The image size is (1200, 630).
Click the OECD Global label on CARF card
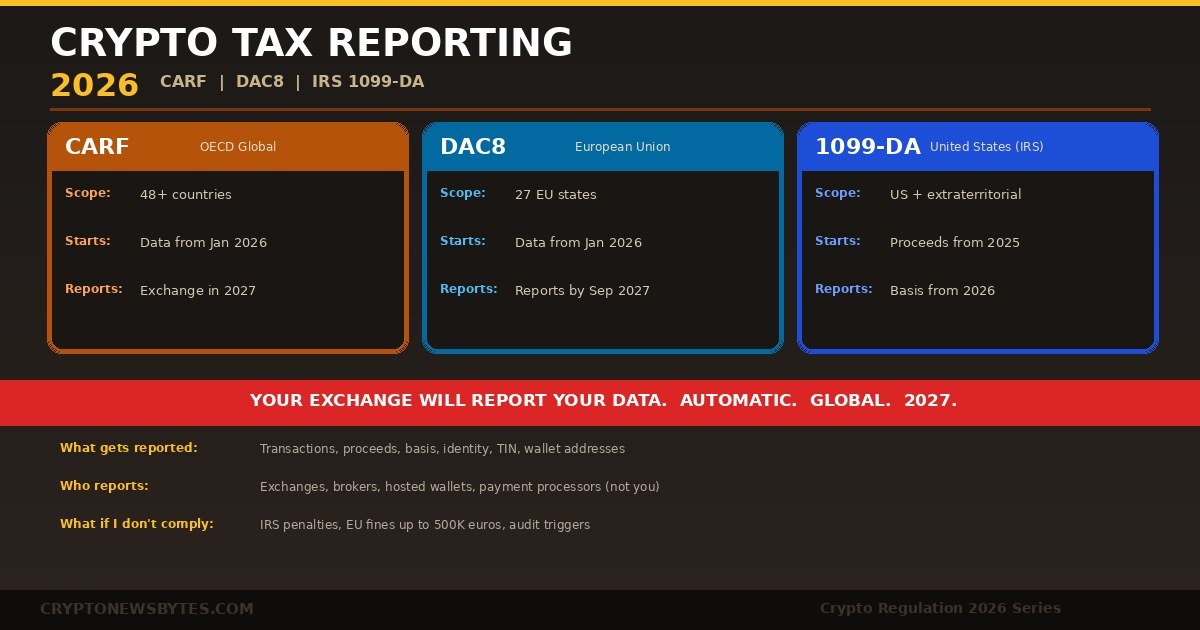[238, 147]
